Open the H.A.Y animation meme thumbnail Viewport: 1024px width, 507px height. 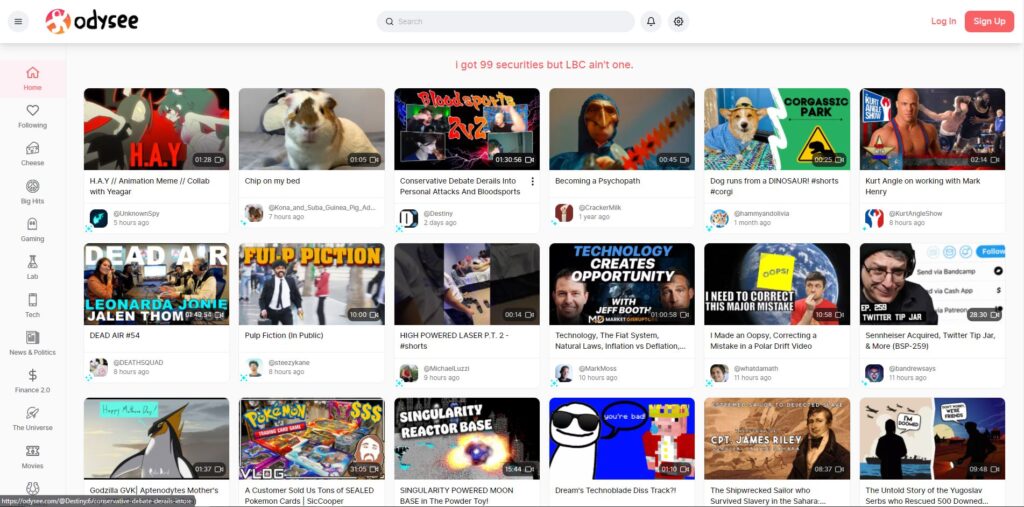157,129
